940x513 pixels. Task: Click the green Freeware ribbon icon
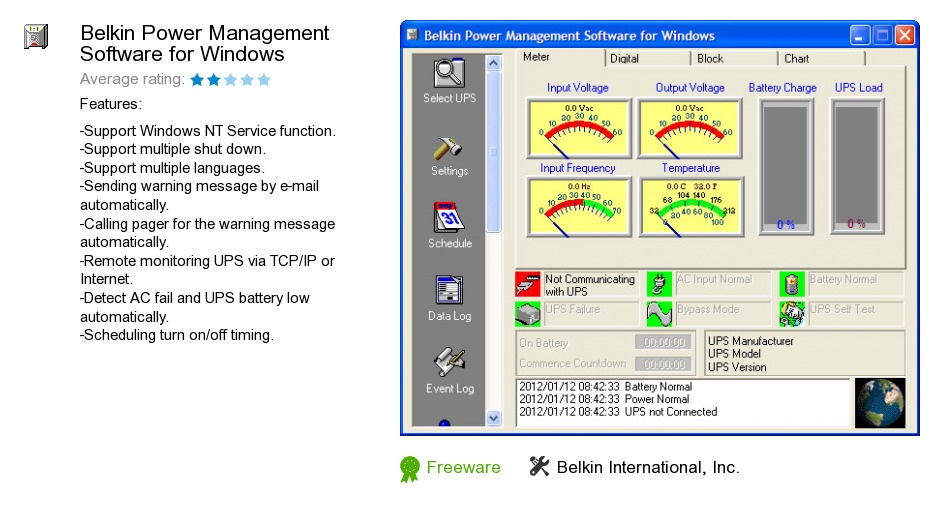pyautogui.click(x=409, y=469)
